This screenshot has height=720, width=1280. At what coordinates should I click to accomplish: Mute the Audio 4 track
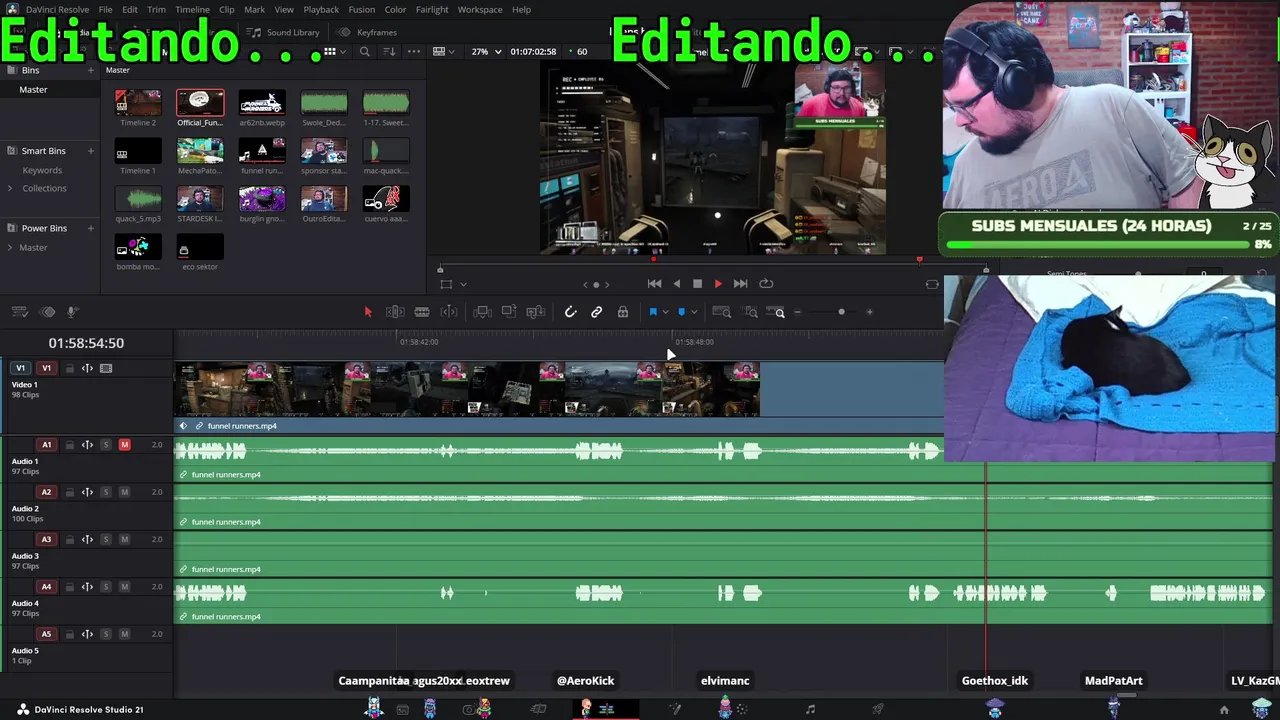point(124,587)
